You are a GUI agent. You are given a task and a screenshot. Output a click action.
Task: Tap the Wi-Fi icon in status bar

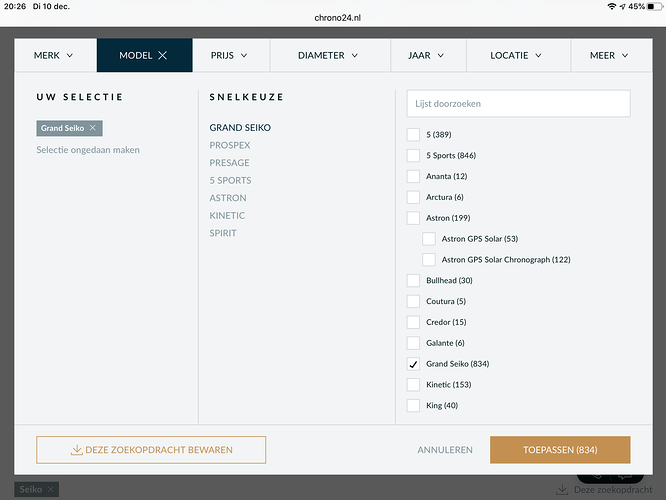[x=612, y=6]
